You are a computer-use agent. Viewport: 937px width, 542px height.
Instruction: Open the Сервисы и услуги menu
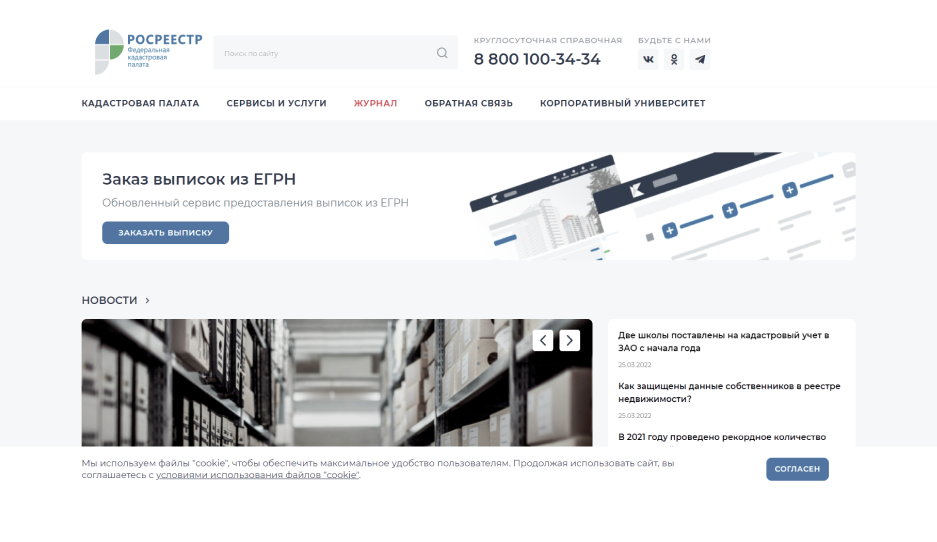click(x=277, y=103)
